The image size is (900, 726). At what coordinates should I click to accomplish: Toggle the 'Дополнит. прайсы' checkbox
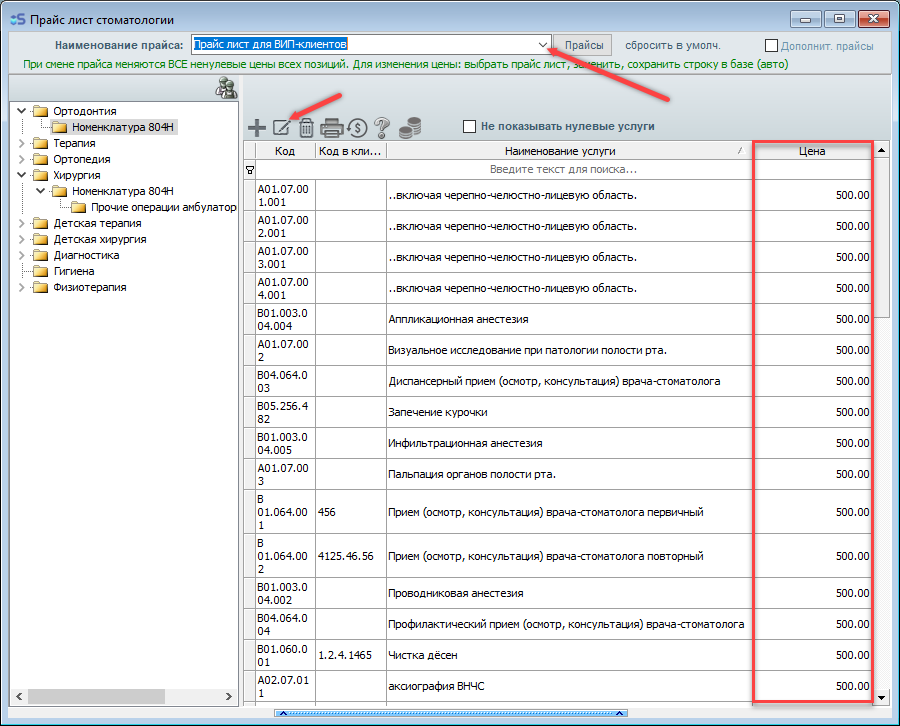point(771,46)
